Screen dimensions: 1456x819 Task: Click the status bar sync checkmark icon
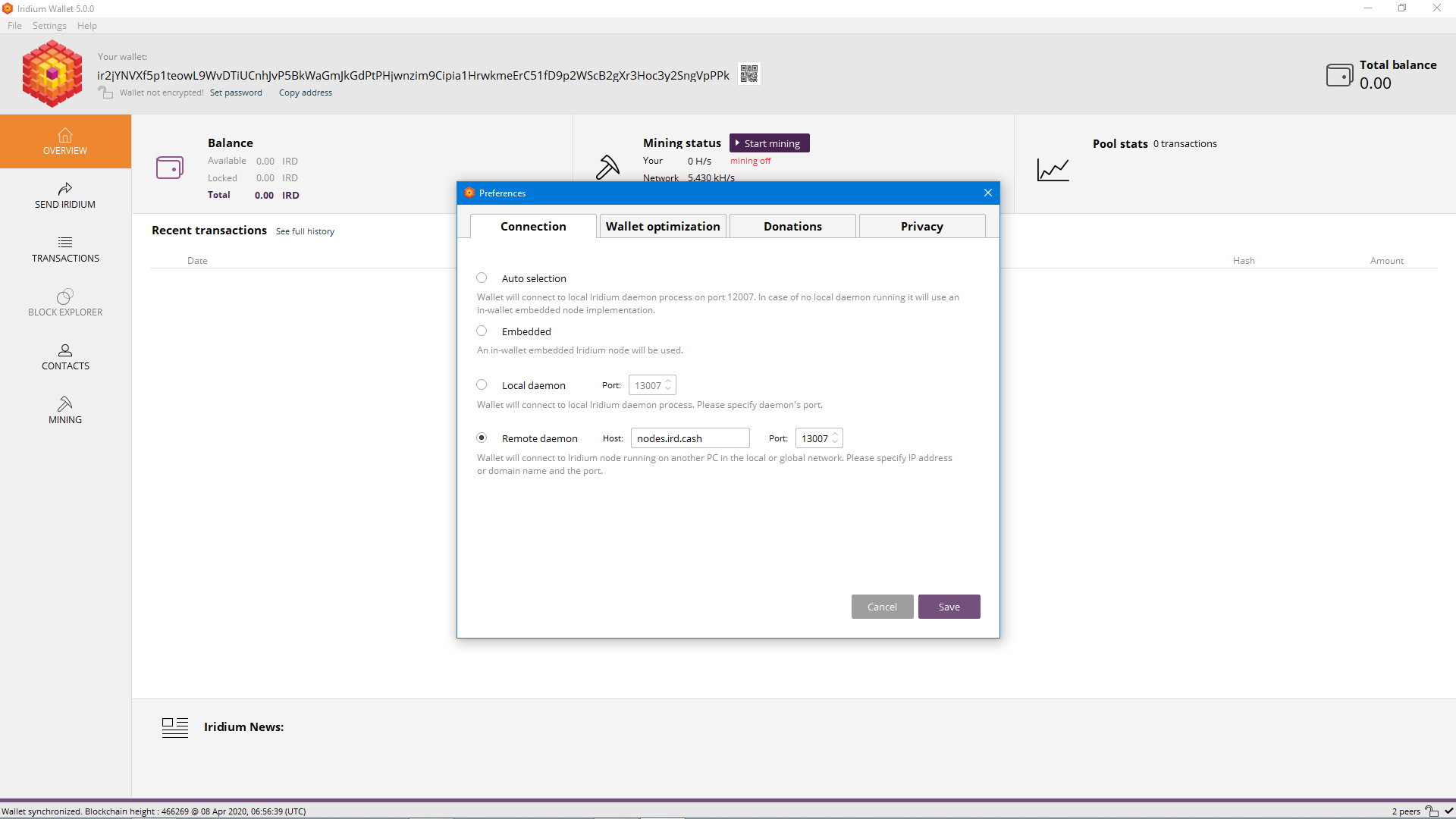pos(1448,811)
